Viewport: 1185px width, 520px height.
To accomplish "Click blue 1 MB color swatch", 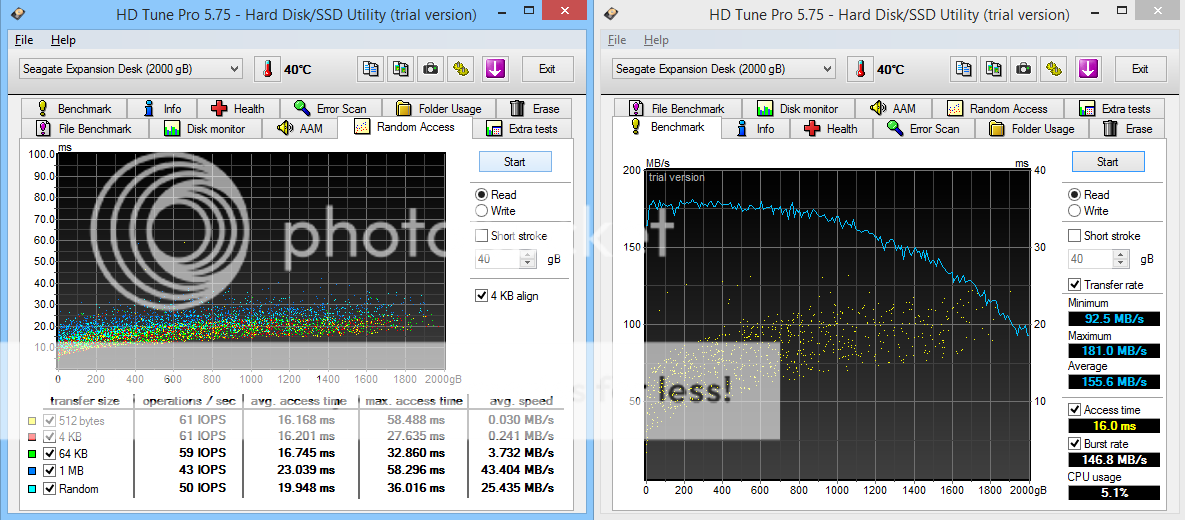I will point(31,471).
